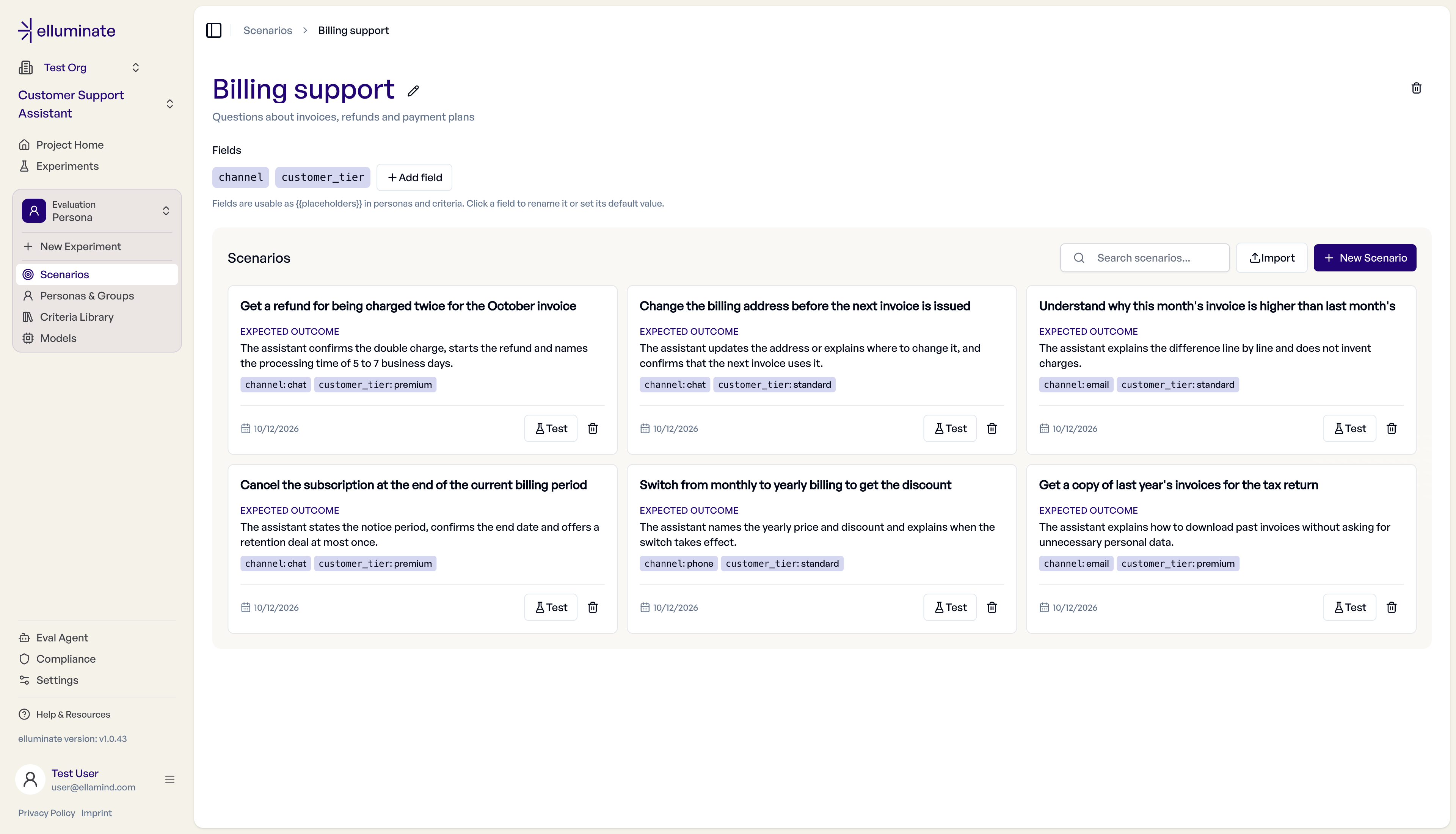Viewport: 1456px width, 834px height.
Task: Click the New Scenario button
Action: (x=1364, y=258)
